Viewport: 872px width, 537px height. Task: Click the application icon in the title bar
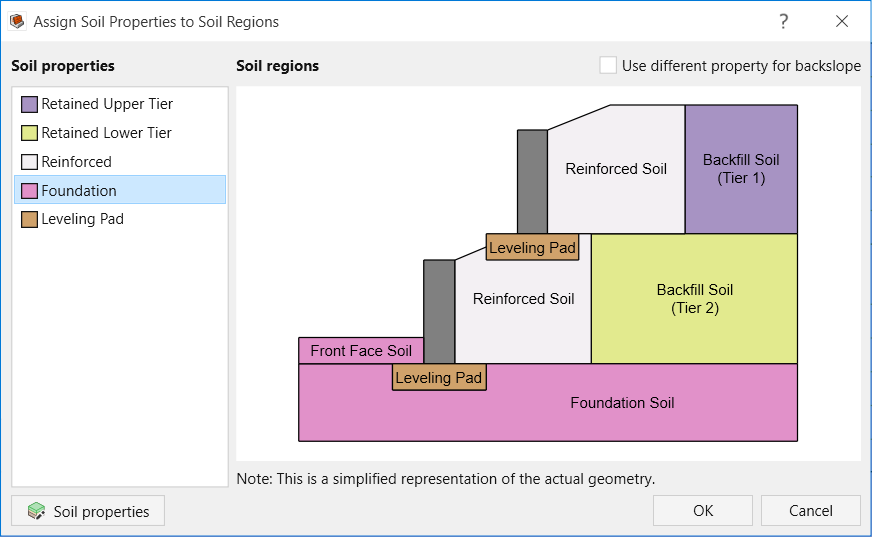(x=17, y=22)
